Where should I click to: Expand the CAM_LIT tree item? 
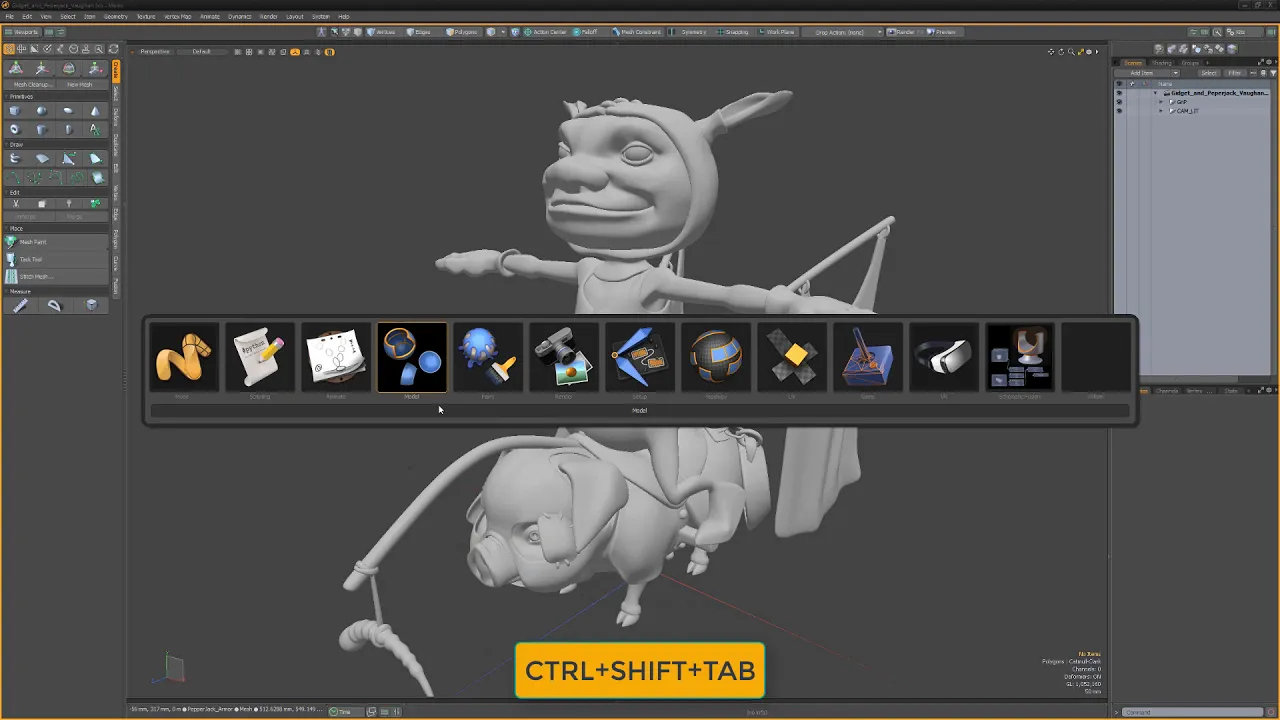coord(1161,111)
